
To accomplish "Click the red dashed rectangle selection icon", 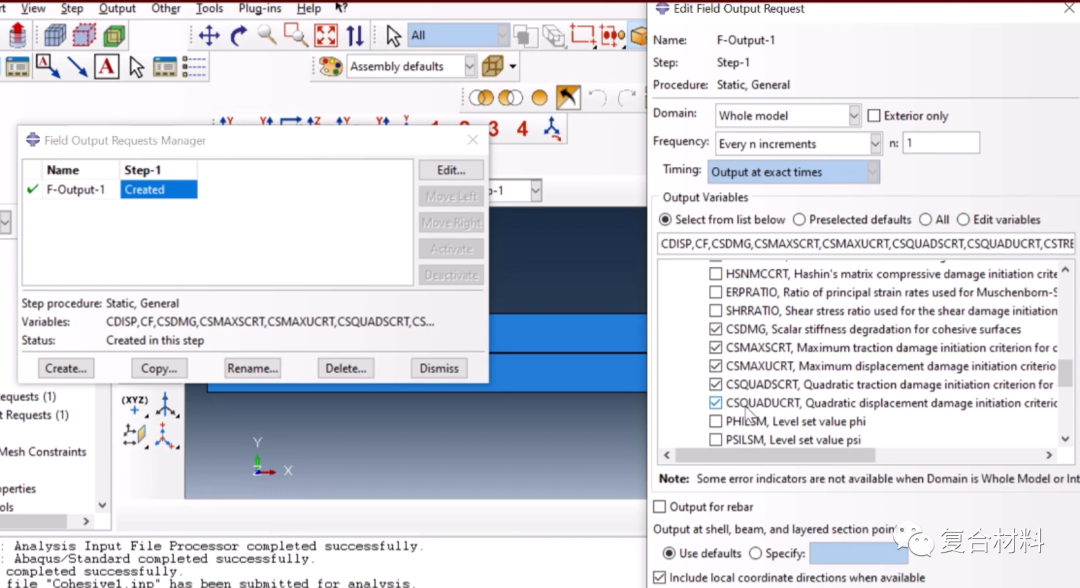I will point(583,35).
